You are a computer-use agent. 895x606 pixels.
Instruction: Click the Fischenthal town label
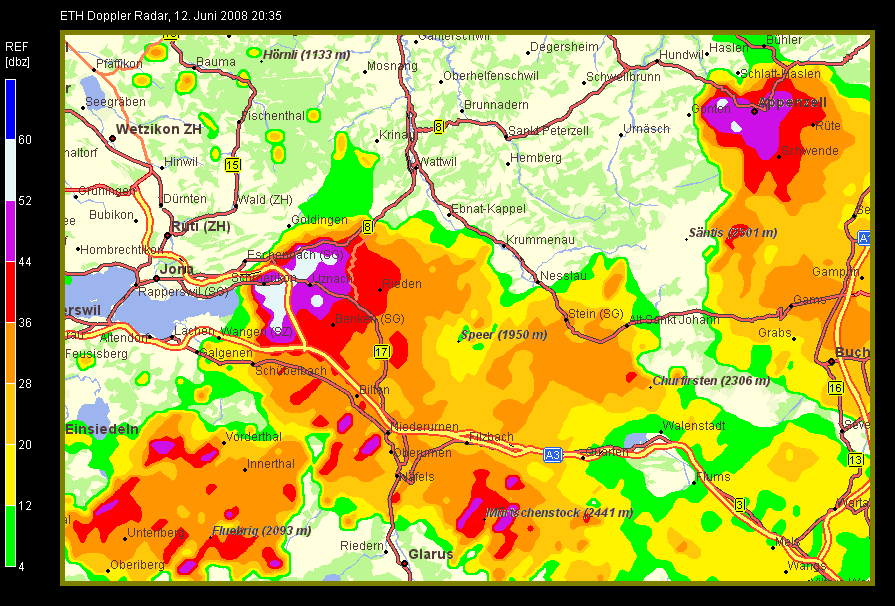273,115
